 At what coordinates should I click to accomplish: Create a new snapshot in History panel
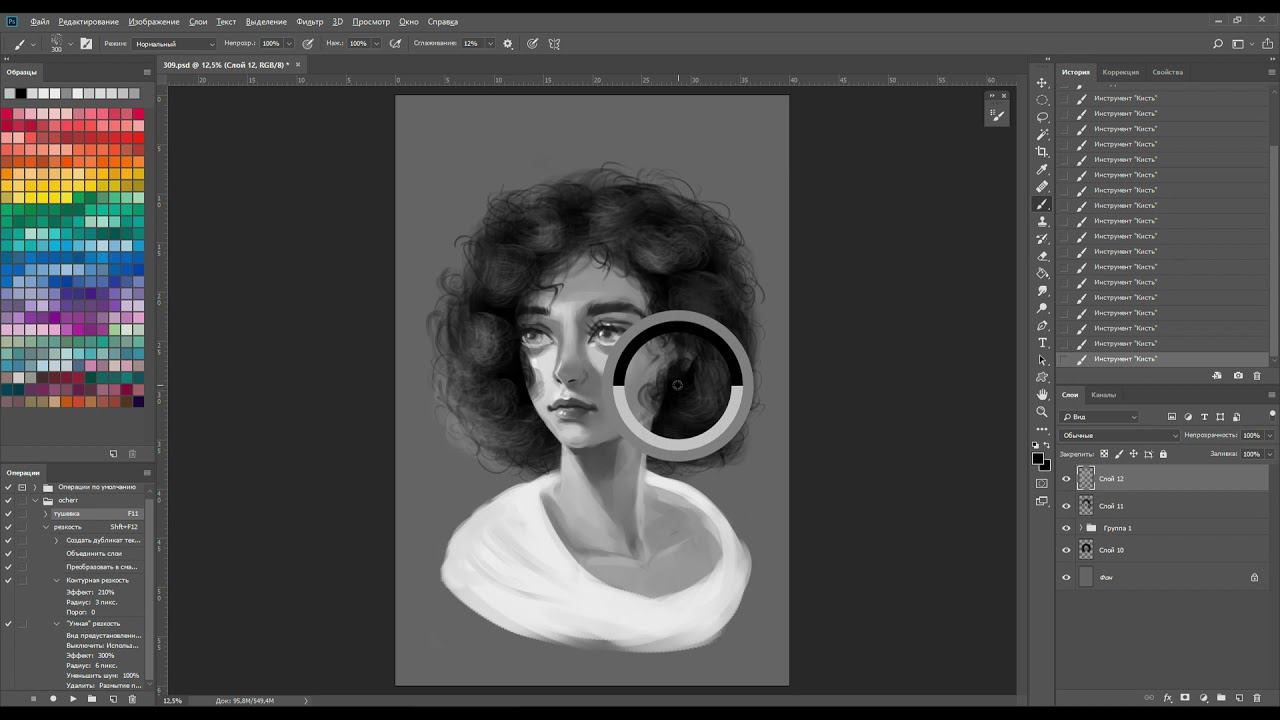click(x=1238, y=376)
